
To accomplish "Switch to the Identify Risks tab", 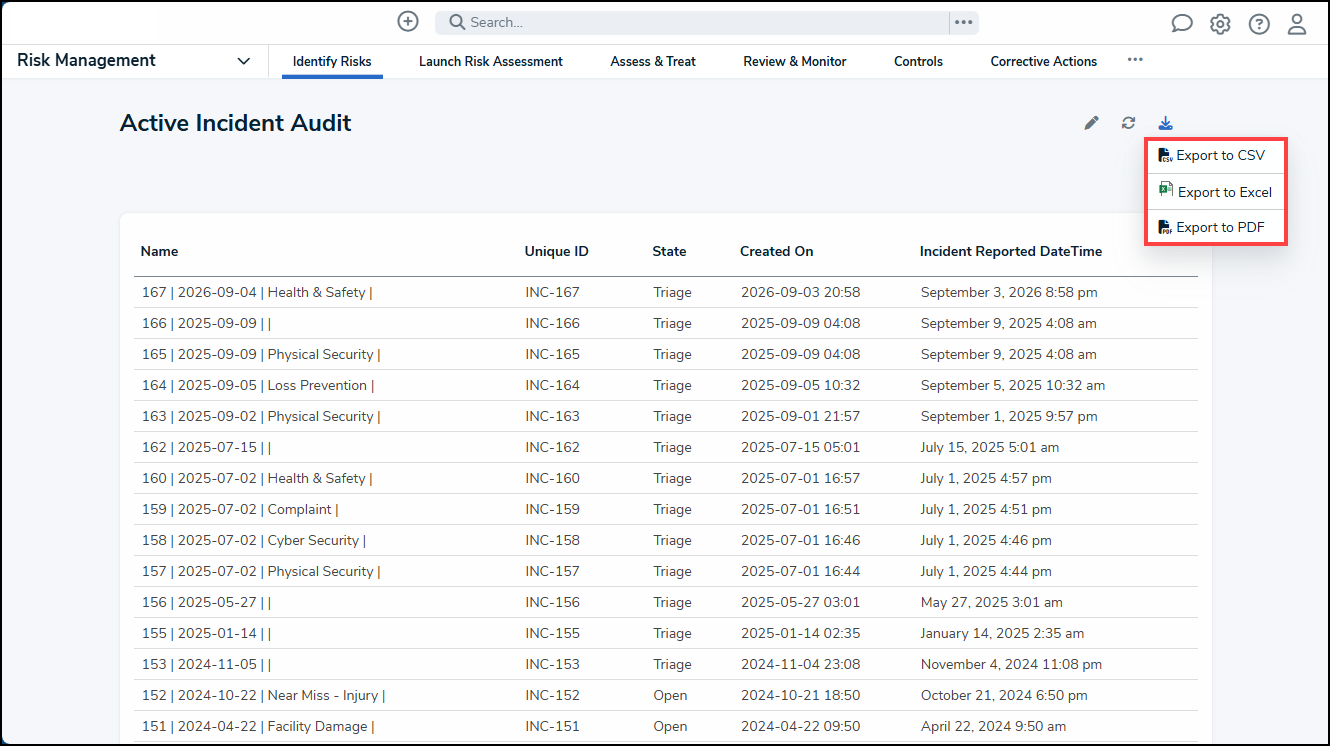I will click(x=332, y=61).
